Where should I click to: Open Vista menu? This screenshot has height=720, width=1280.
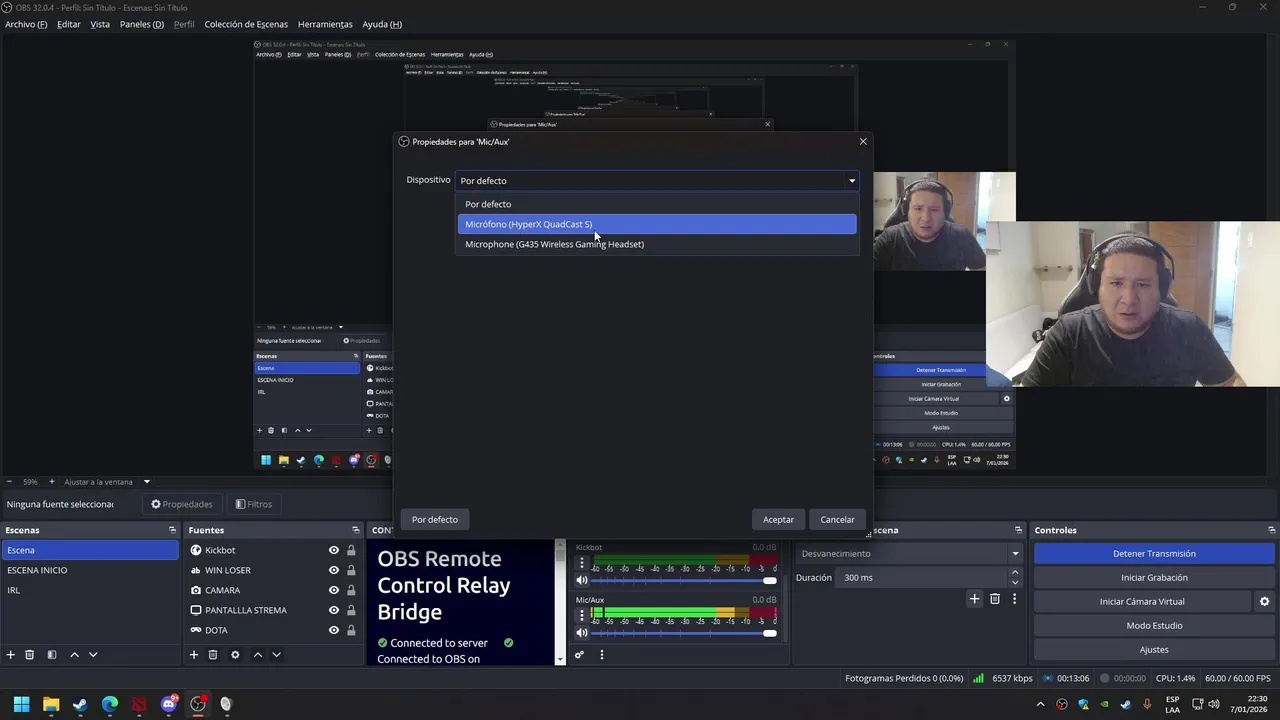pyautogui.click(x=100, y=24)
